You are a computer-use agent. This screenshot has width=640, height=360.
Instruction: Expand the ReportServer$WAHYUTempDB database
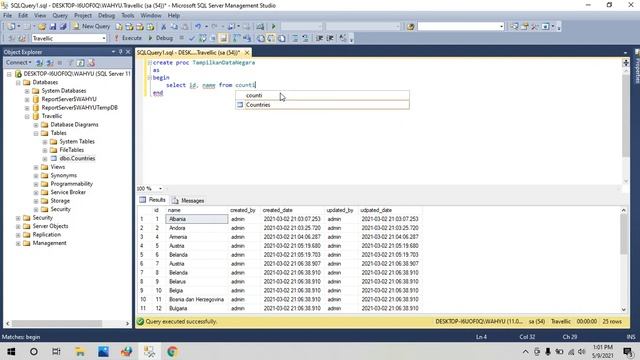coord(27,108)
